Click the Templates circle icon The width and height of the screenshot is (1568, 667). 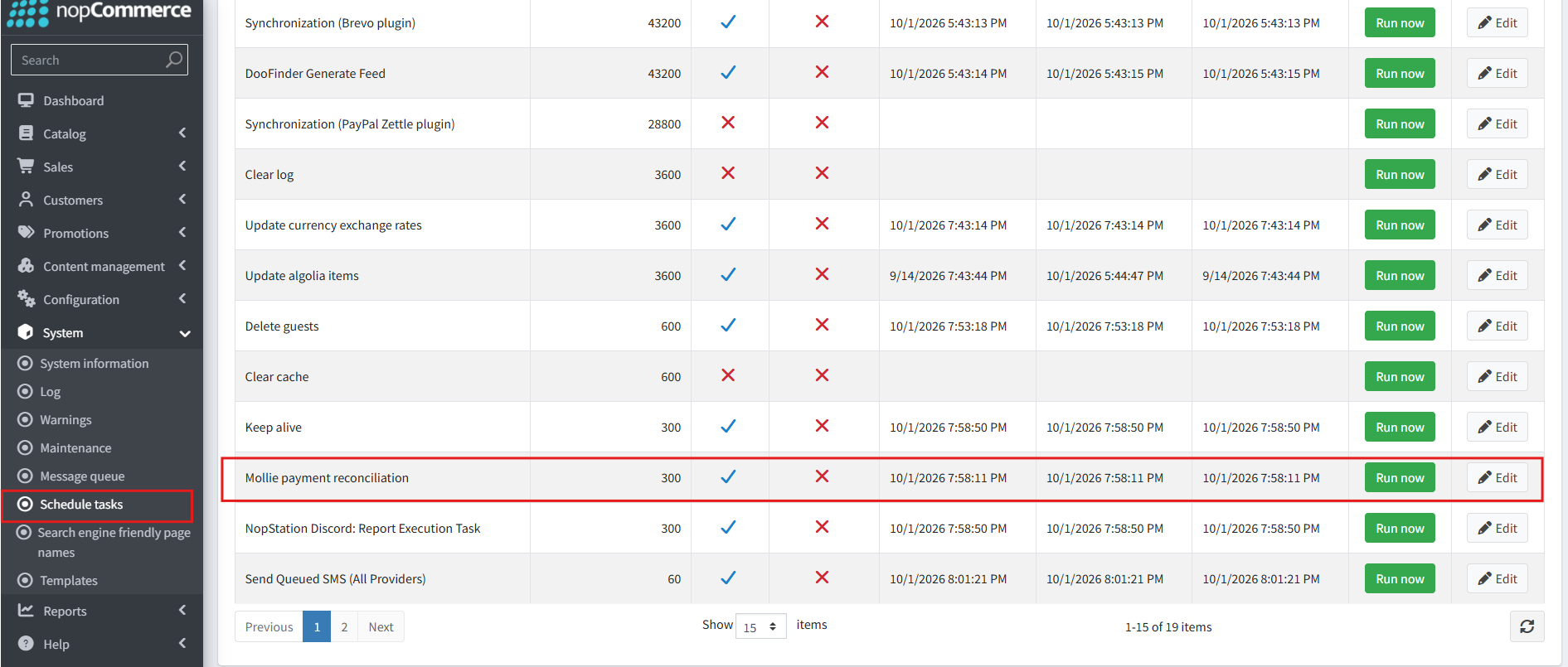click(x=25, y=580)
